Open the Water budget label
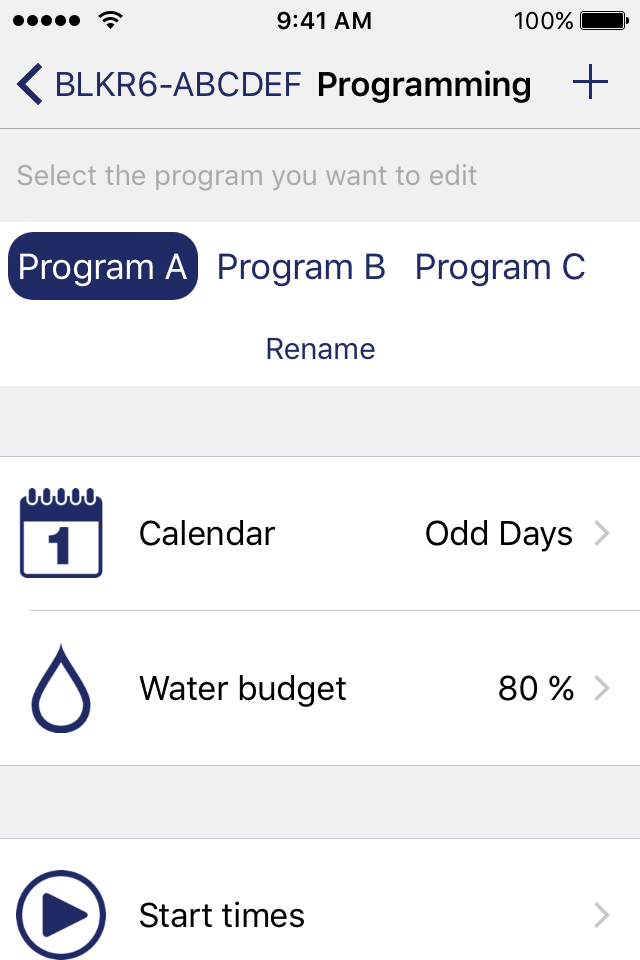 tap(243, 689)
